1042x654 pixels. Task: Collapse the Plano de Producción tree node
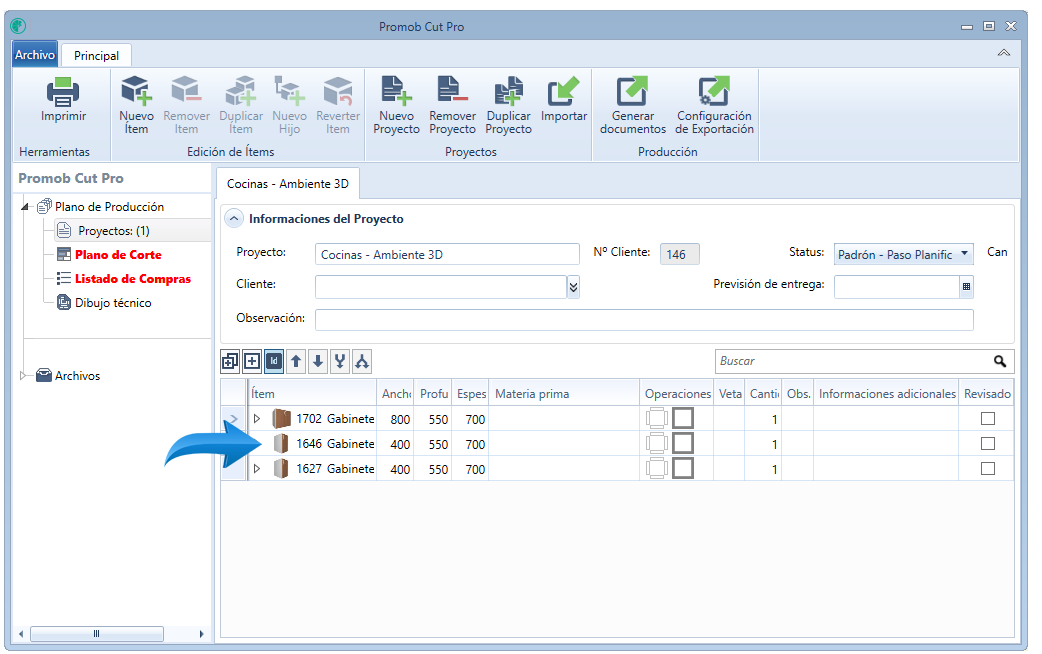click(x=25, y=207)
